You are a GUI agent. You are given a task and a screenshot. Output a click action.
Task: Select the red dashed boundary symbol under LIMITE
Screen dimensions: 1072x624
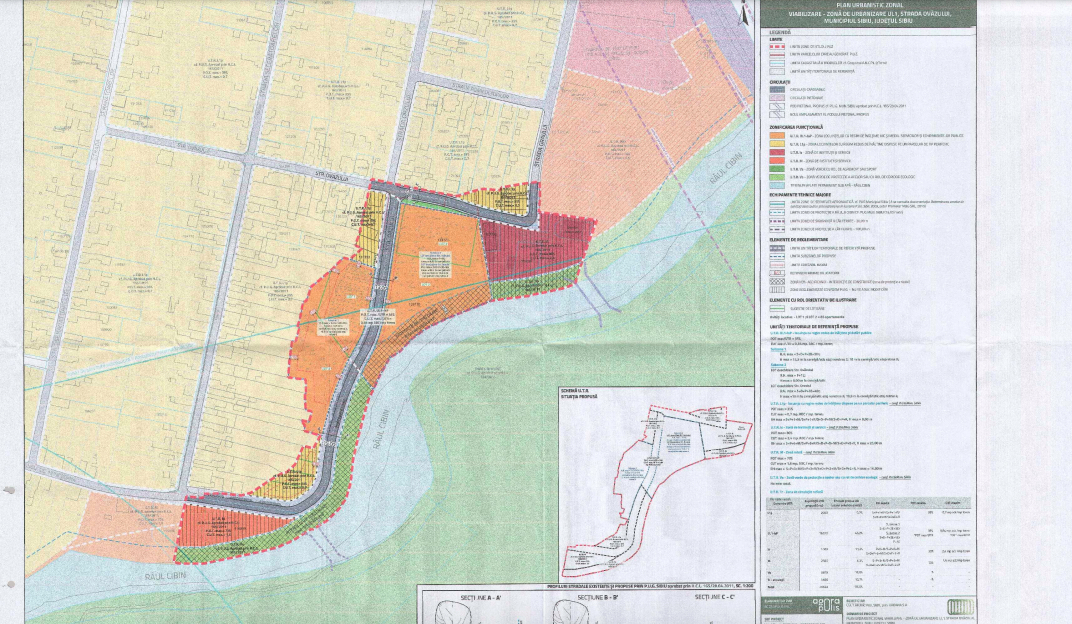coord(776,47)
